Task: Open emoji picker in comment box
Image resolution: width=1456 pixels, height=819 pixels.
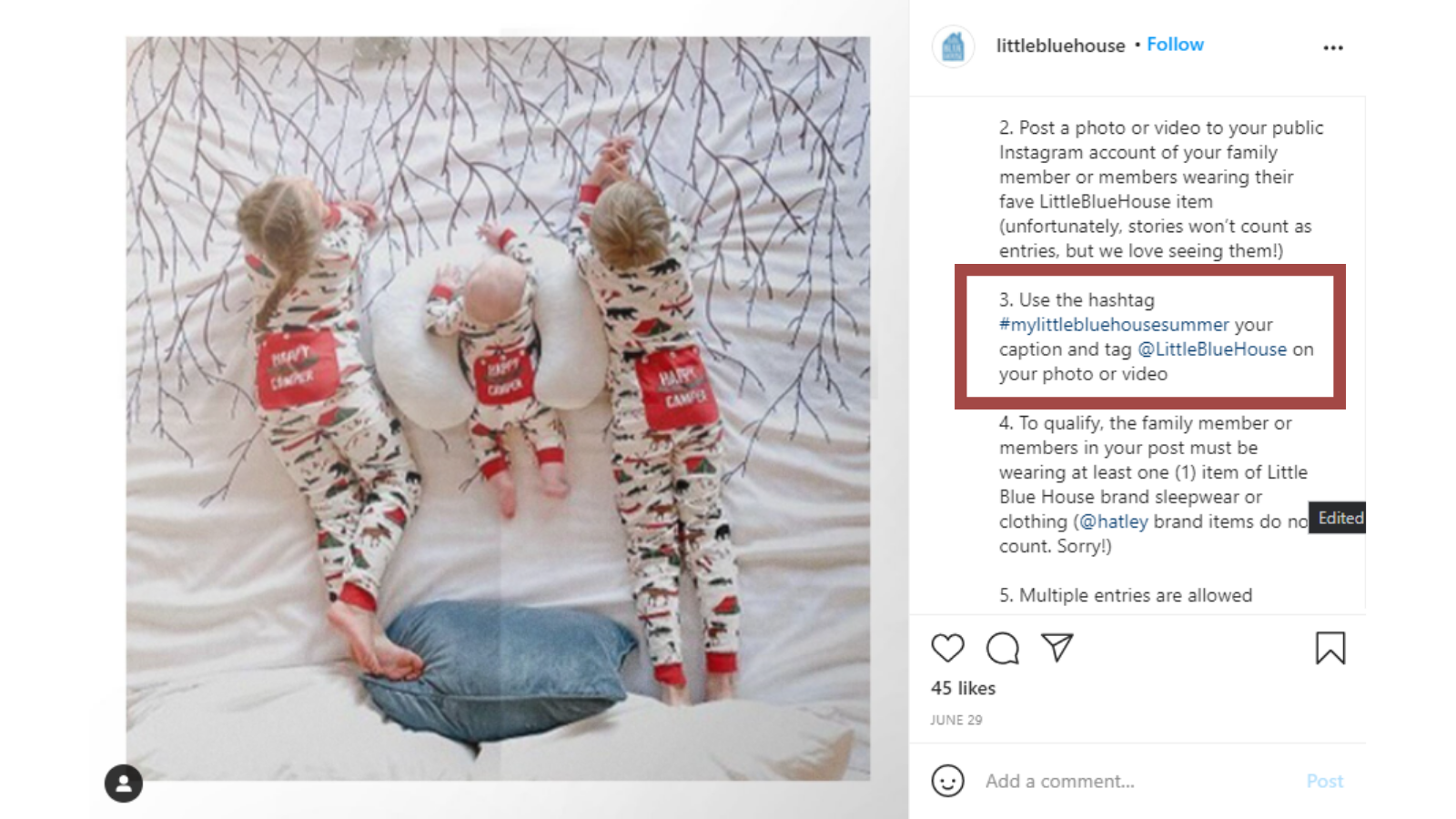Action: click(947, 781)
